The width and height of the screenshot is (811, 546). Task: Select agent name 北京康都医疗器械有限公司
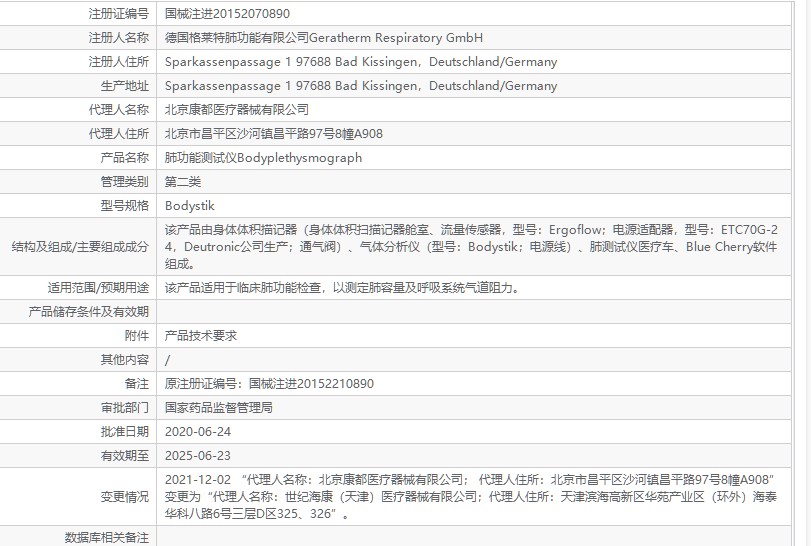click(x=237, y=110)
